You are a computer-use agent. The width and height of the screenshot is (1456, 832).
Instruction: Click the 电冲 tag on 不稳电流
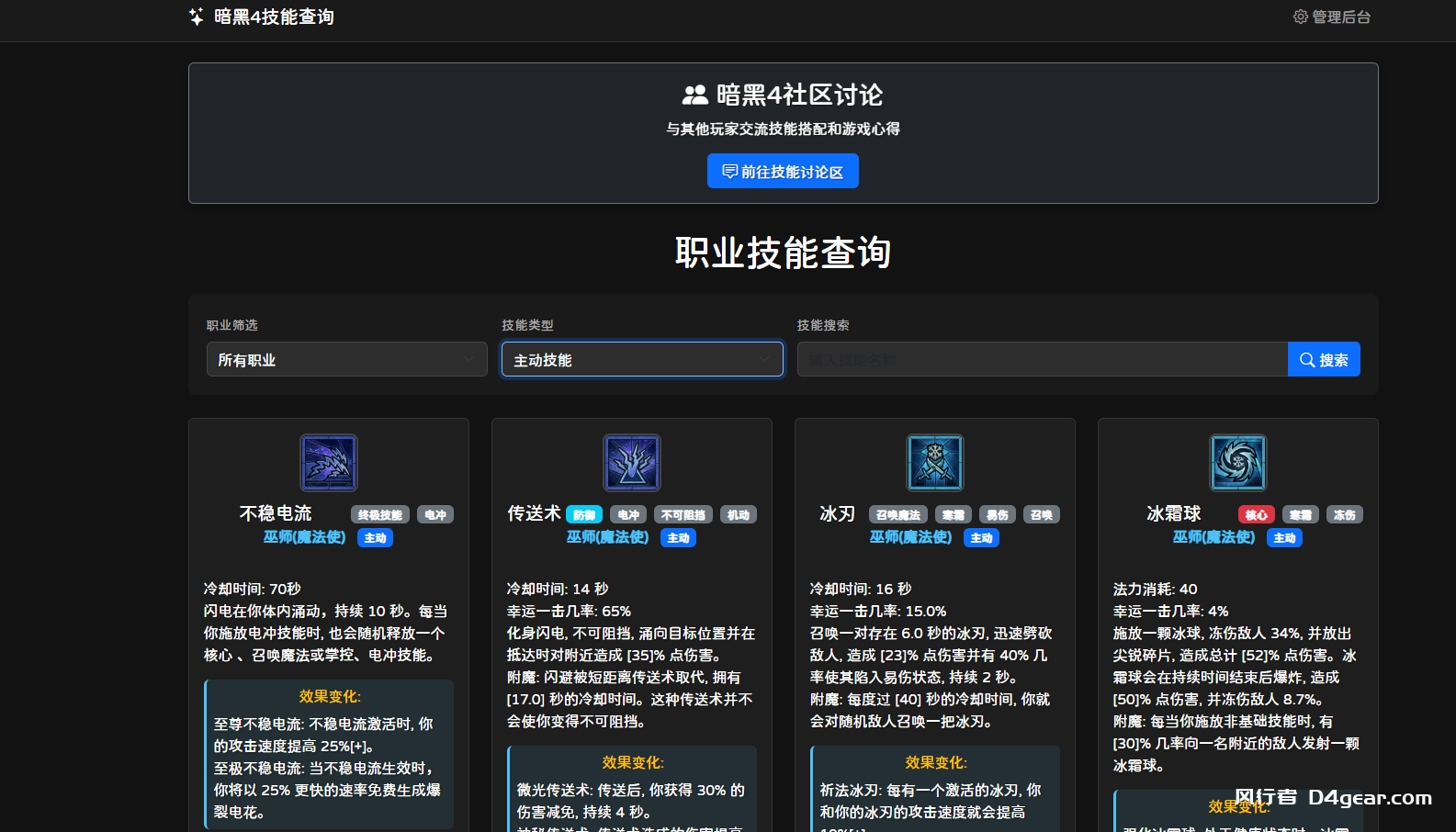(435, 515)
